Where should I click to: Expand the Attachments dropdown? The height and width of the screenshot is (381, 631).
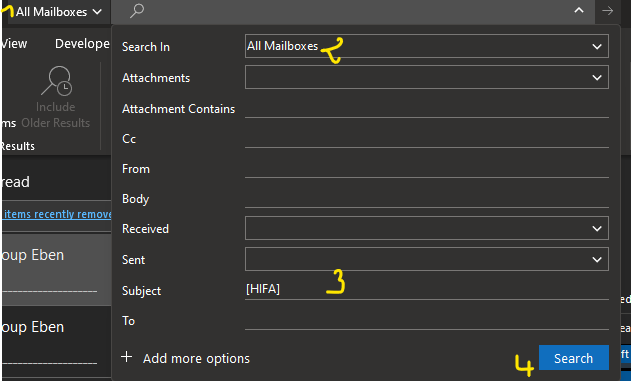pos(427,77)
